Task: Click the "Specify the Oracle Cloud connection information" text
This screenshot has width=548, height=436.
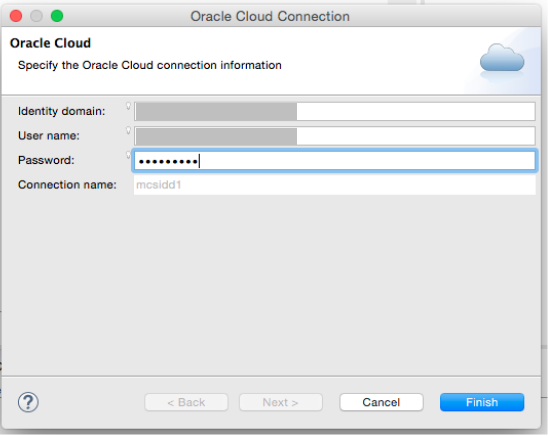Action: click(x=150, y=65)
